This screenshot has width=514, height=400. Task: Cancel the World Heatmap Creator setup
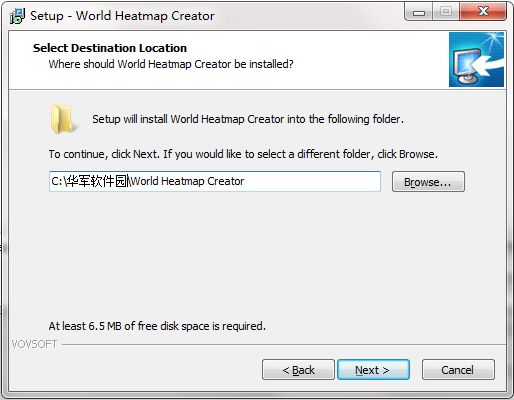pos(458,370)
